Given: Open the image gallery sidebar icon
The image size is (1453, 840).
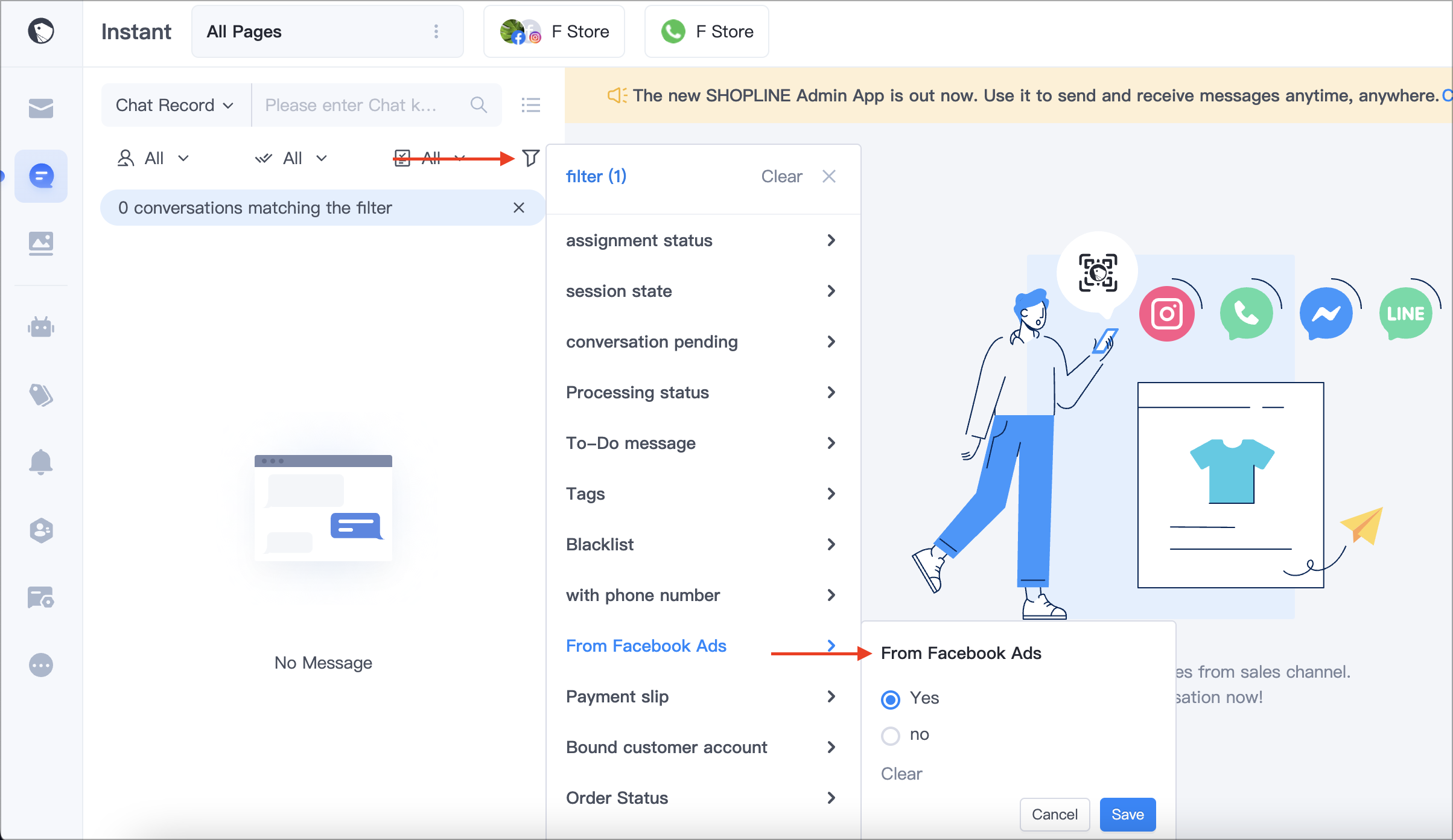Looking at the screenshot, I should [41, 244].
